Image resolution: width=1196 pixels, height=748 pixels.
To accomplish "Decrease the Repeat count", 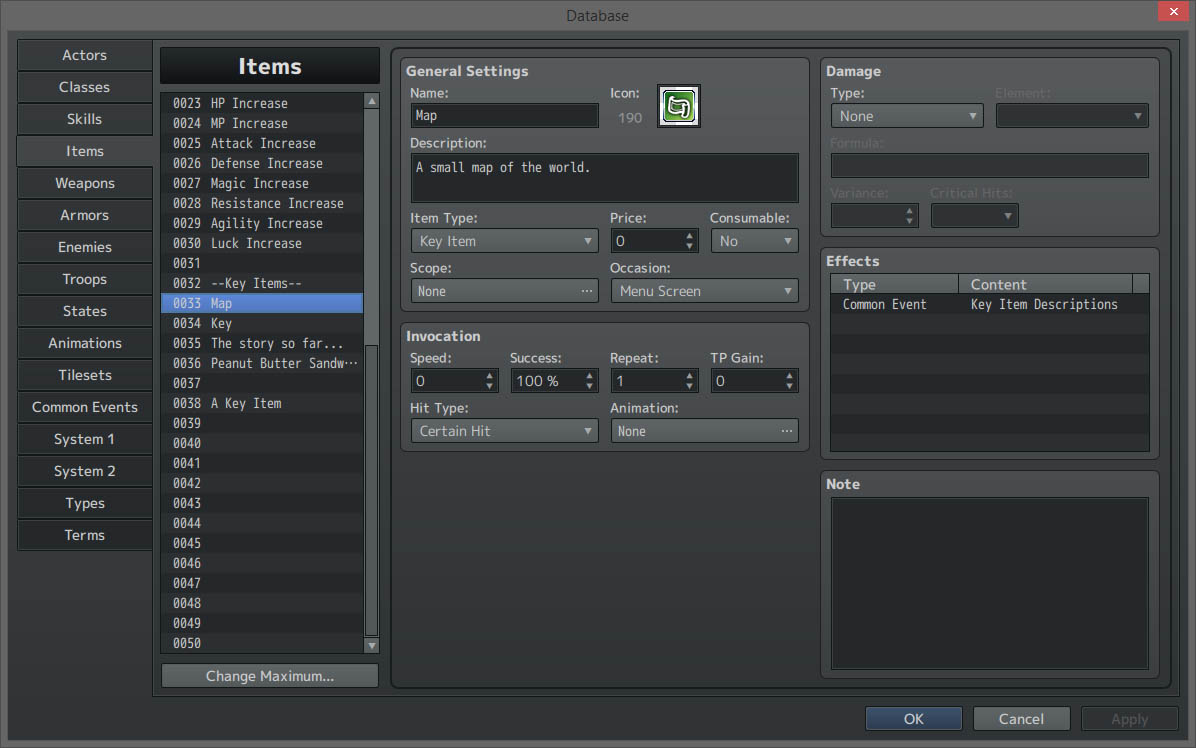I will 690,387.
